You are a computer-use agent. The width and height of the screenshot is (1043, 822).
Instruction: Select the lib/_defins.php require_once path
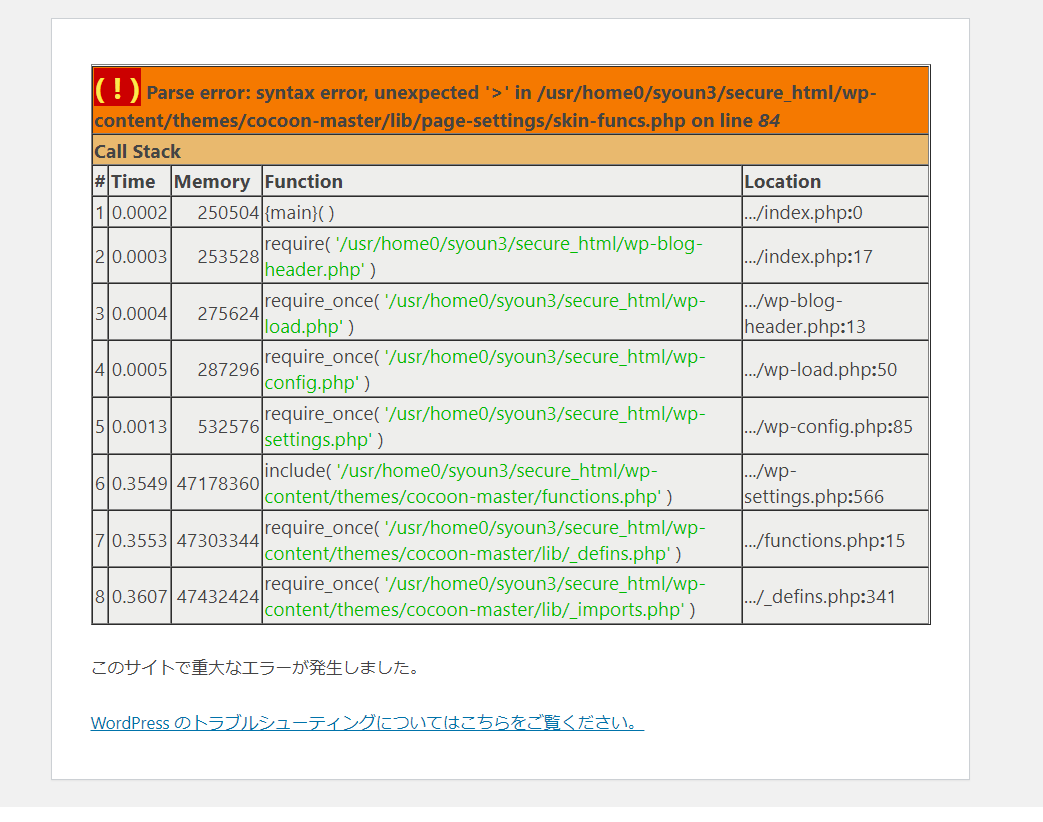485,541
